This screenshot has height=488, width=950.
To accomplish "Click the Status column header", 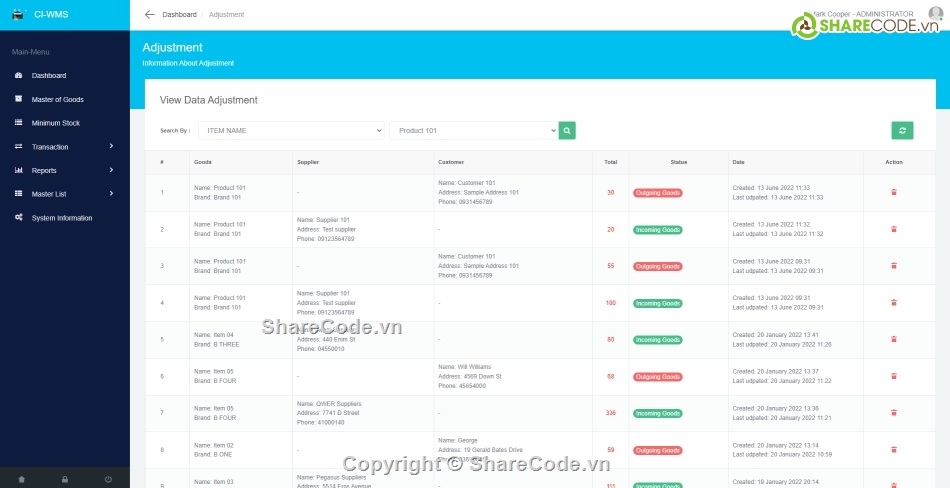I will [679, 162].
